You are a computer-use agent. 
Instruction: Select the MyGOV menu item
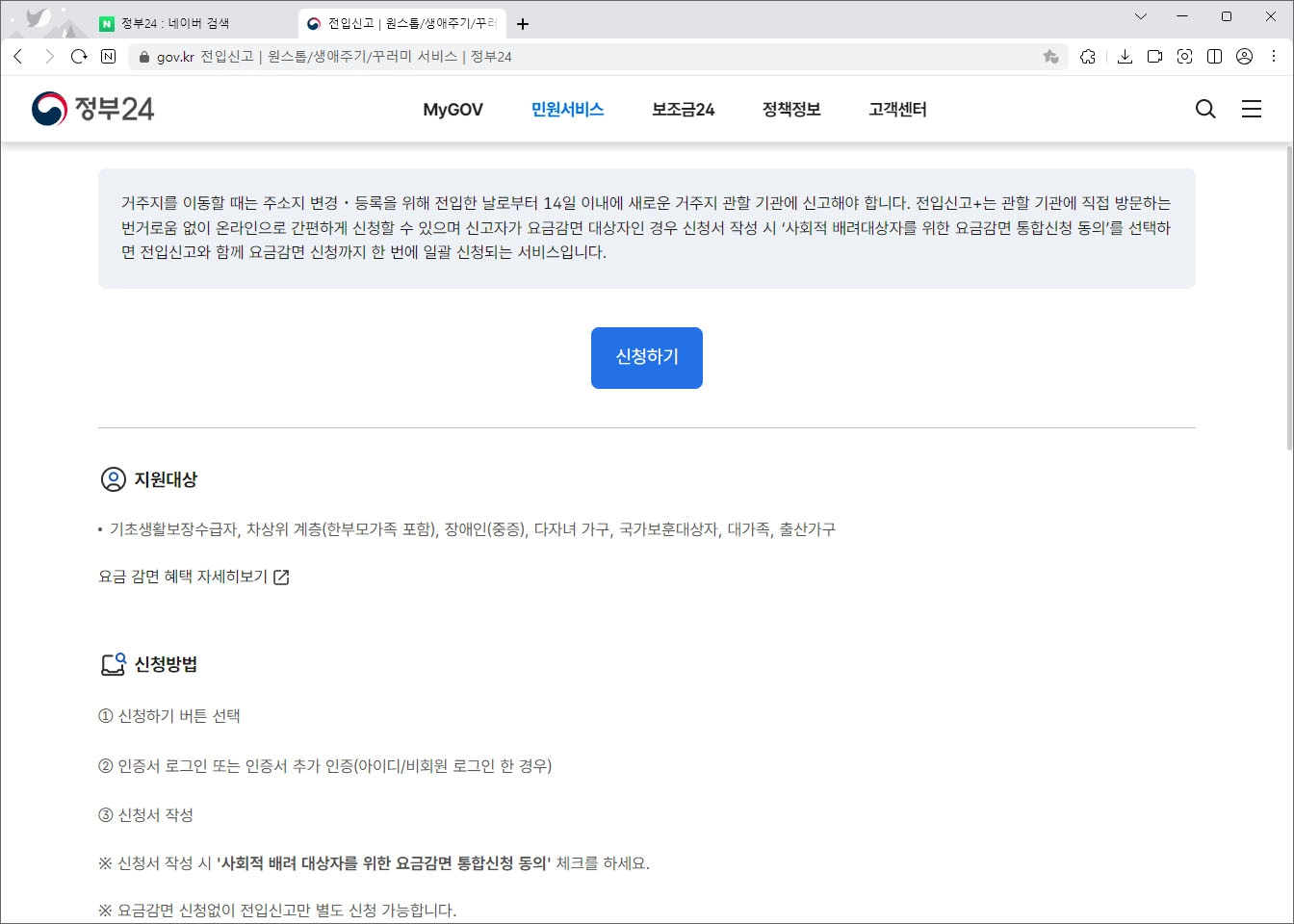click(x=453, y=110)
